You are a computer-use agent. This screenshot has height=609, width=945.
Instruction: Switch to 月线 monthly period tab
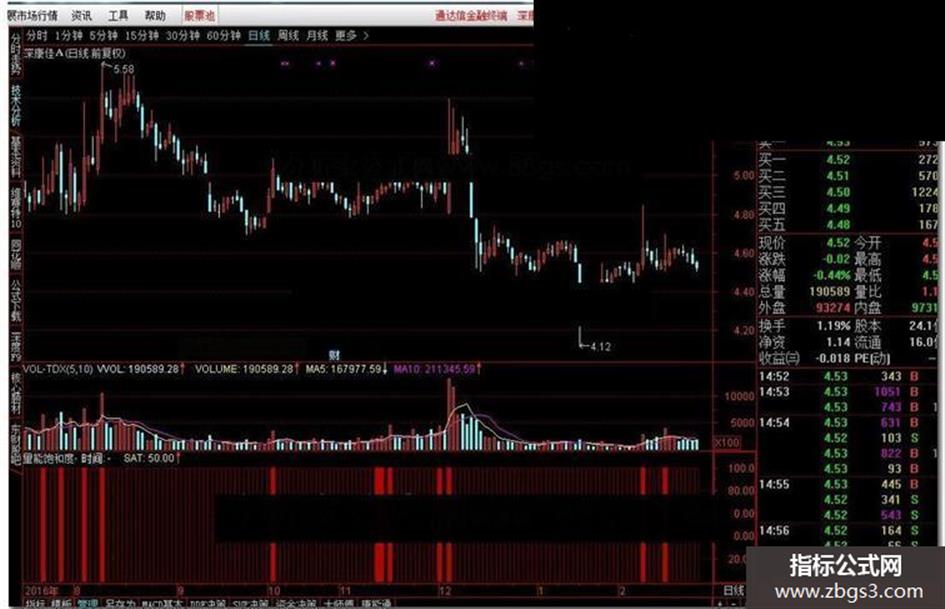tap(317, 36)
